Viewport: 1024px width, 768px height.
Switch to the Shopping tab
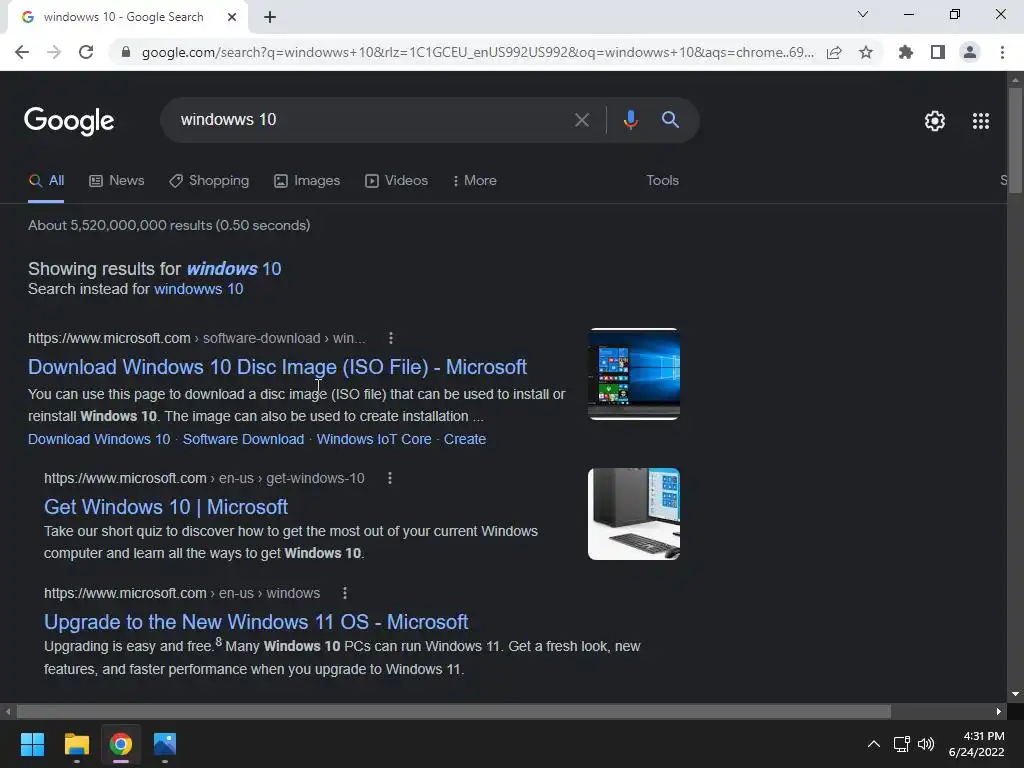209,181
